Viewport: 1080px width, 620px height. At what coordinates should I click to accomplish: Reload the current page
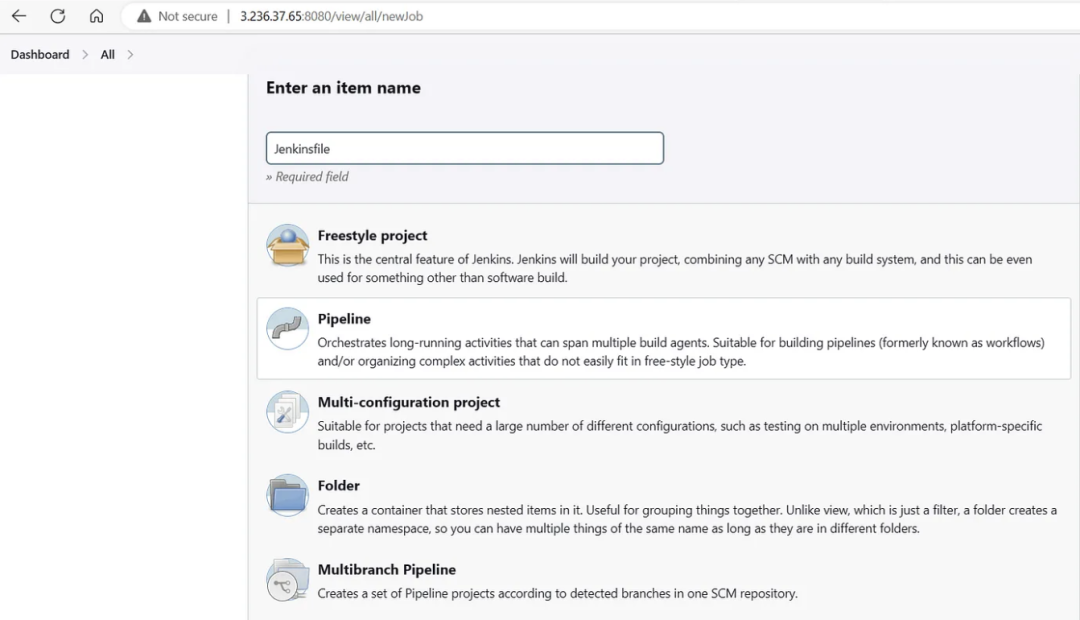point(58,16)
